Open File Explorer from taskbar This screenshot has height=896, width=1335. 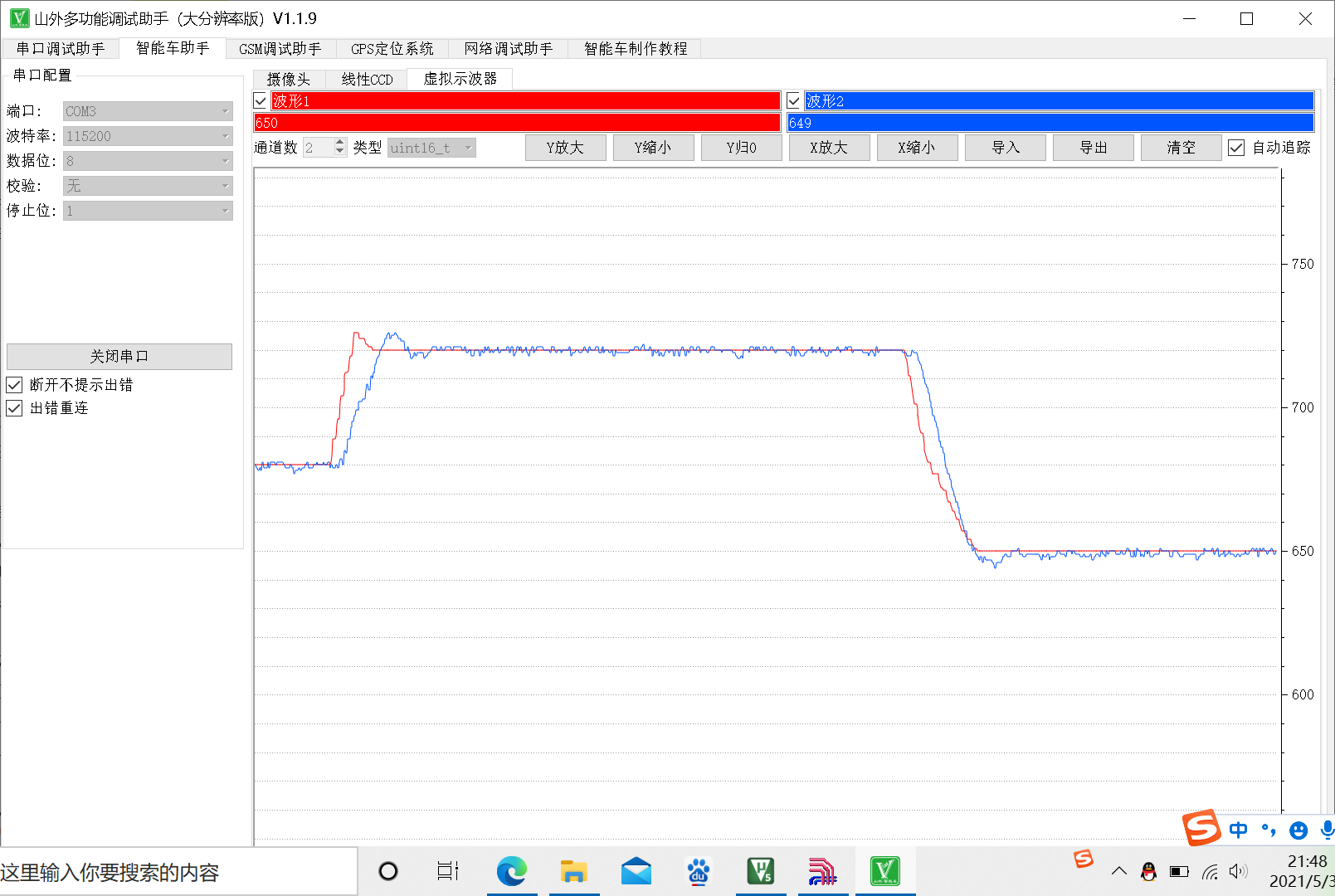[573, 871]
